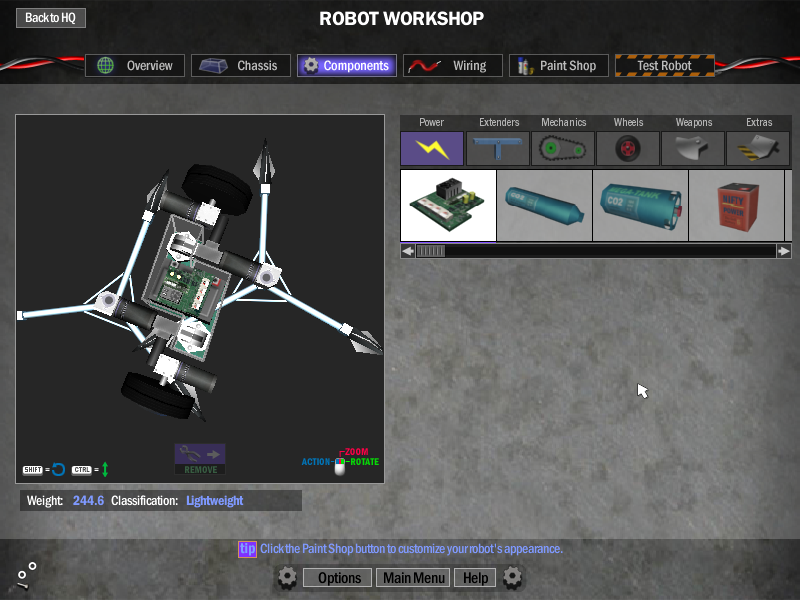This screenshot has height=600, width=800.
Task: Click the Extenders category label
Action: point(499,122)
